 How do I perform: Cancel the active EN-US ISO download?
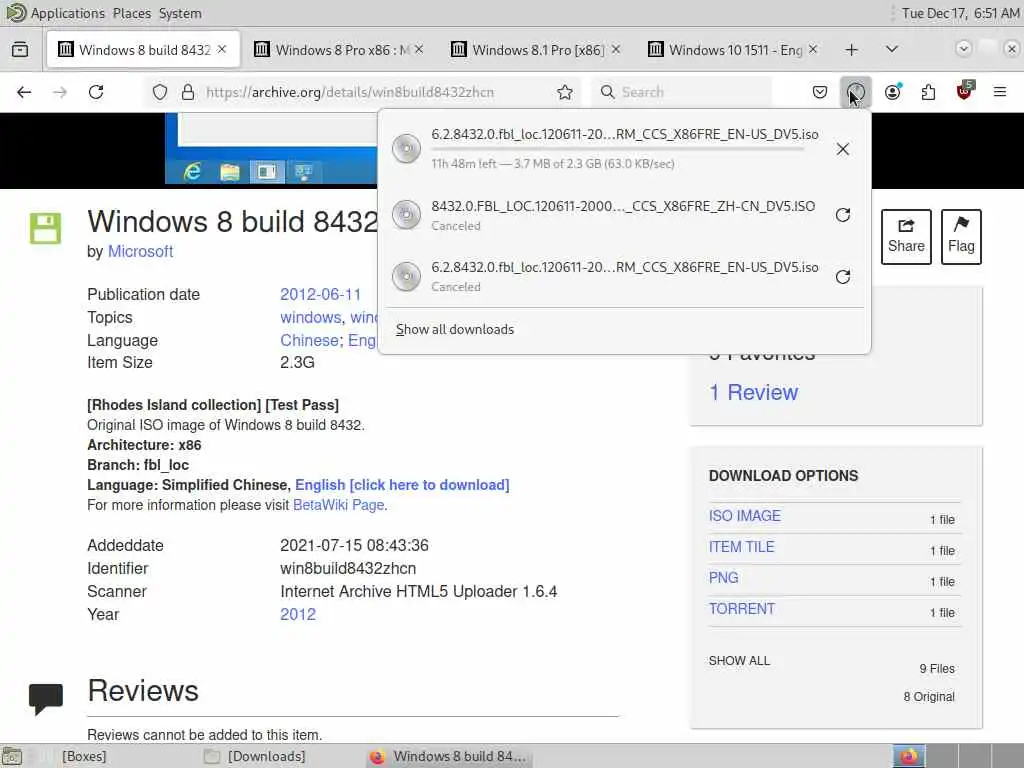(842, 149)
